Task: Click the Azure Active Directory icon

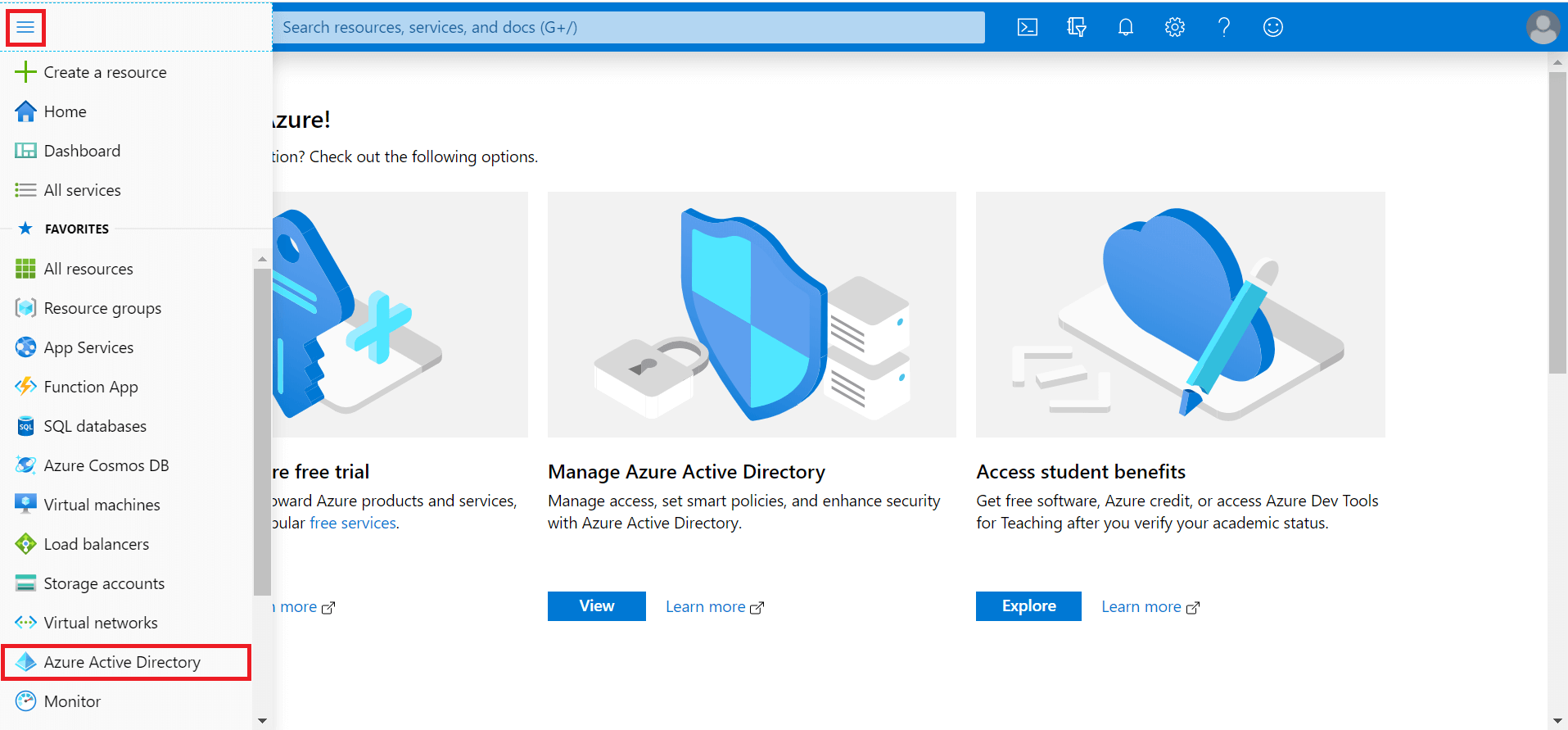Action: pyautogui.click(x=25, y=662)
